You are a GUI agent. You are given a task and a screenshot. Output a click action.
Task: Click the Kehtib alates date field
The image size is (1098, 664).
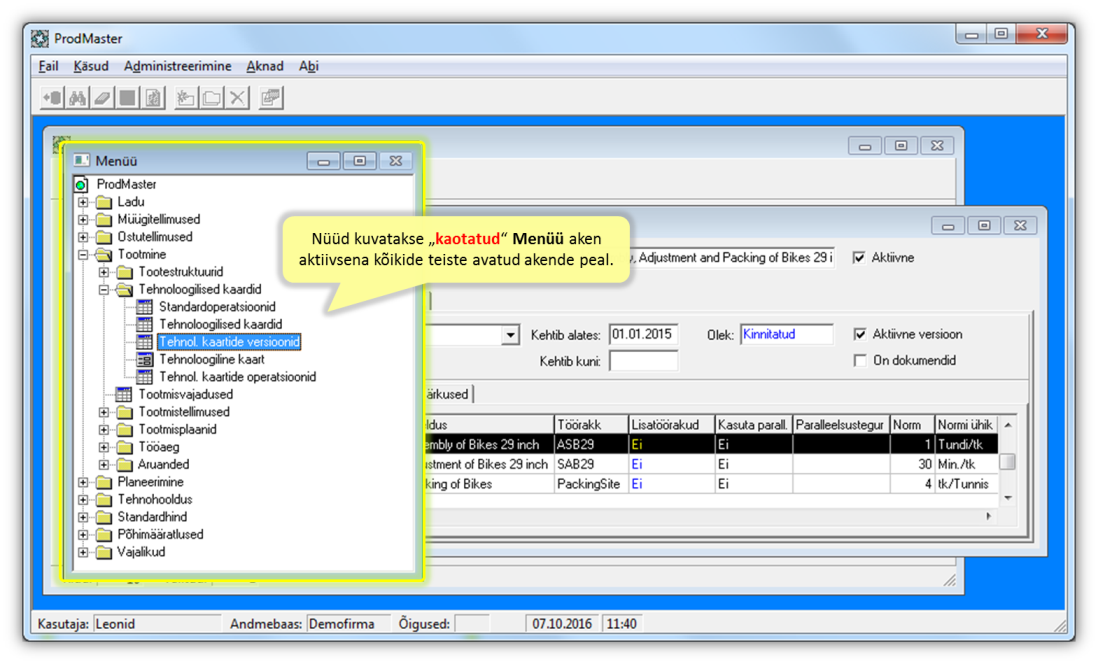point(644,334)
